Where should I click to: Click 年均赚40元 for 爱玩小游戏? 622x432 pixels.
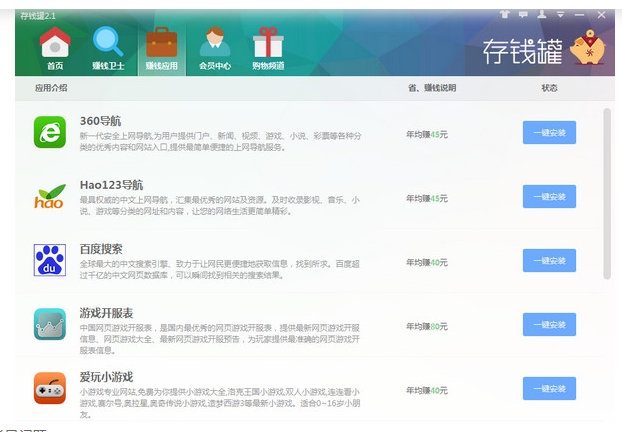pyautogui.click(x=427, y=390)
